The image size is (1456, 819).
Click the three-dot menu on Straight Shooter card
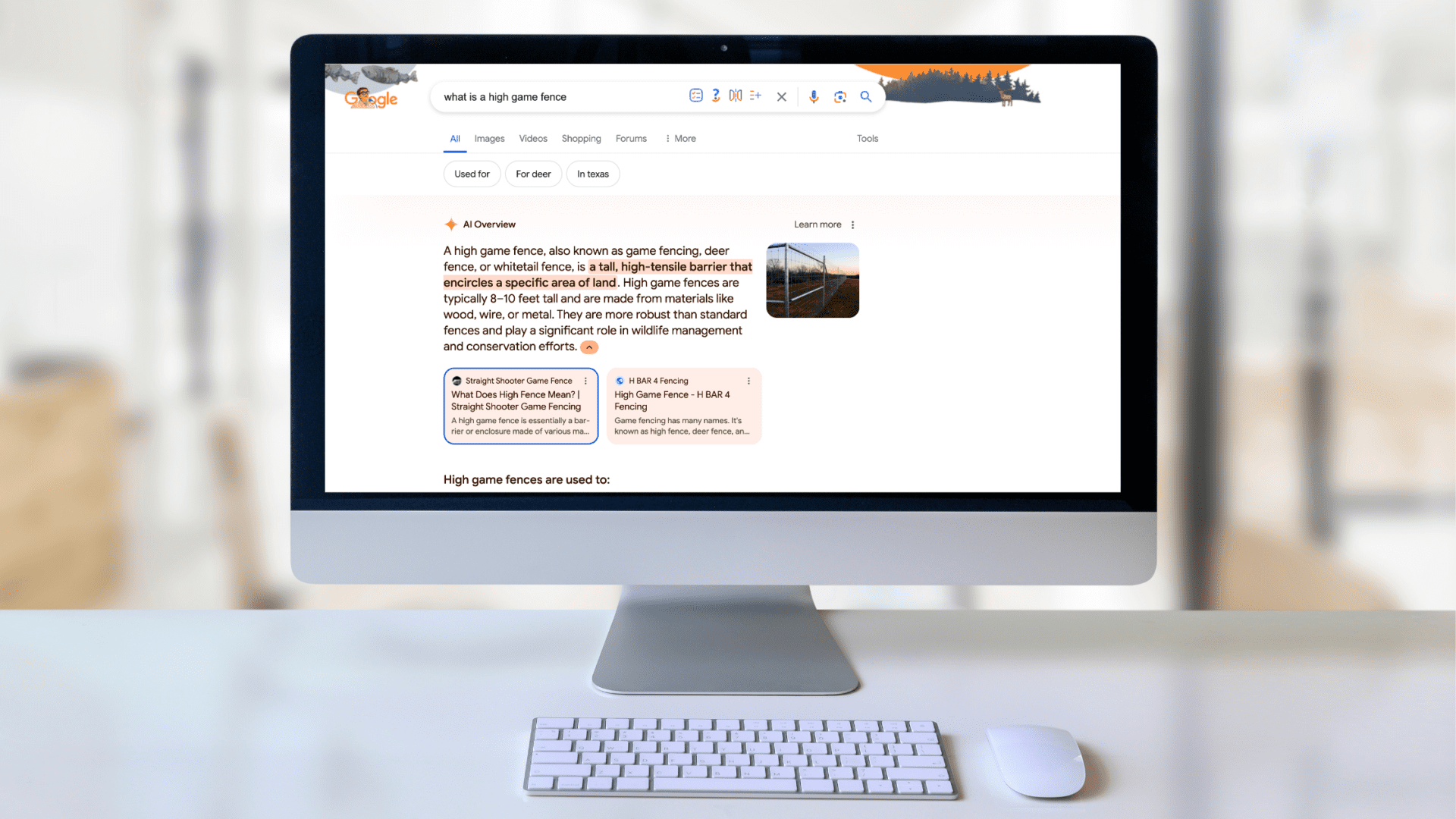tap(587, 380)
